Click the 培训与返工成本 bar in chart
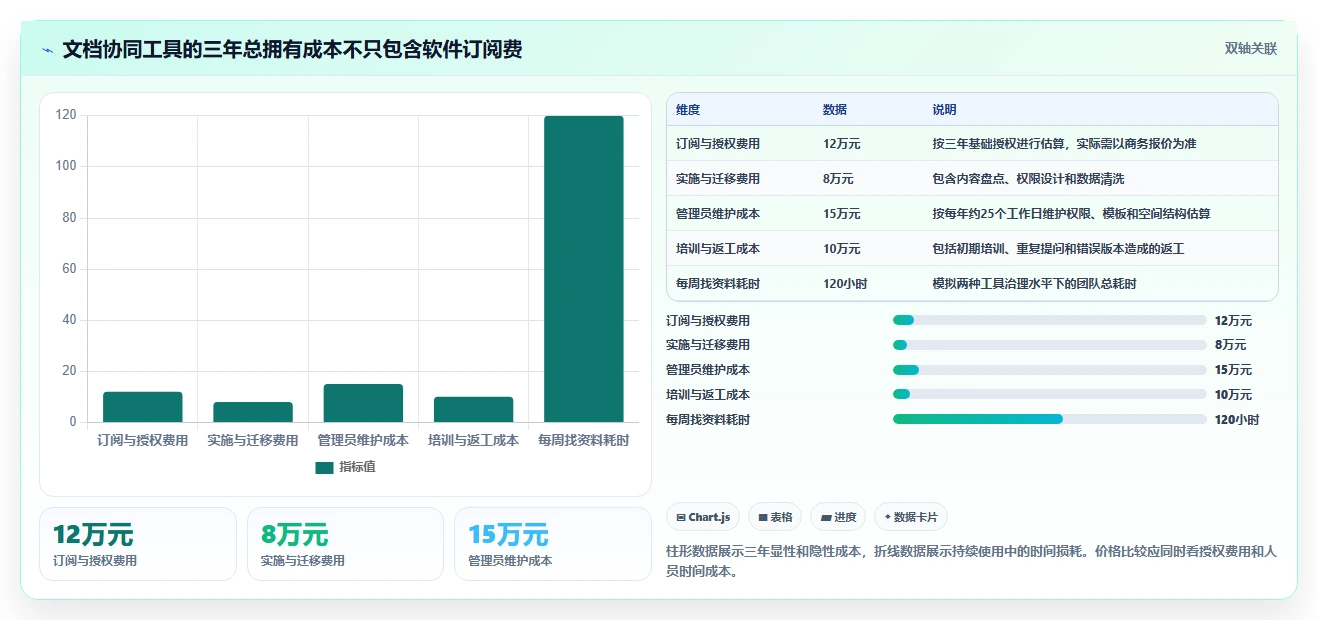 tap(473, 410)
